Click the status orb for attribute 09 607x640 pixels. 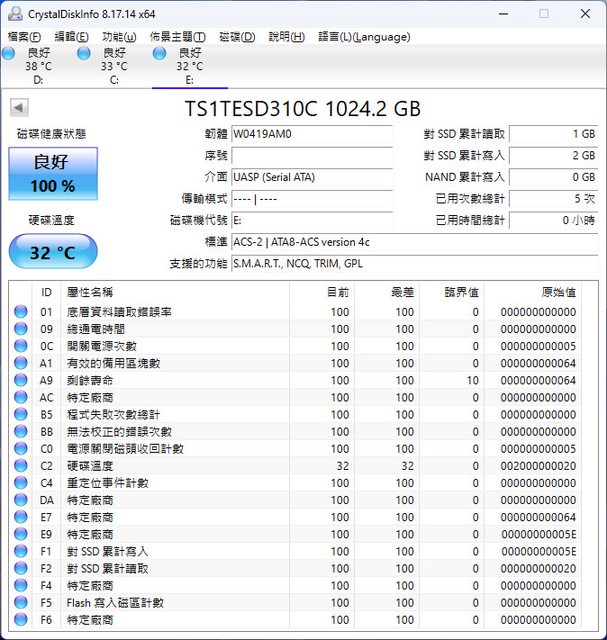(20, 329)
